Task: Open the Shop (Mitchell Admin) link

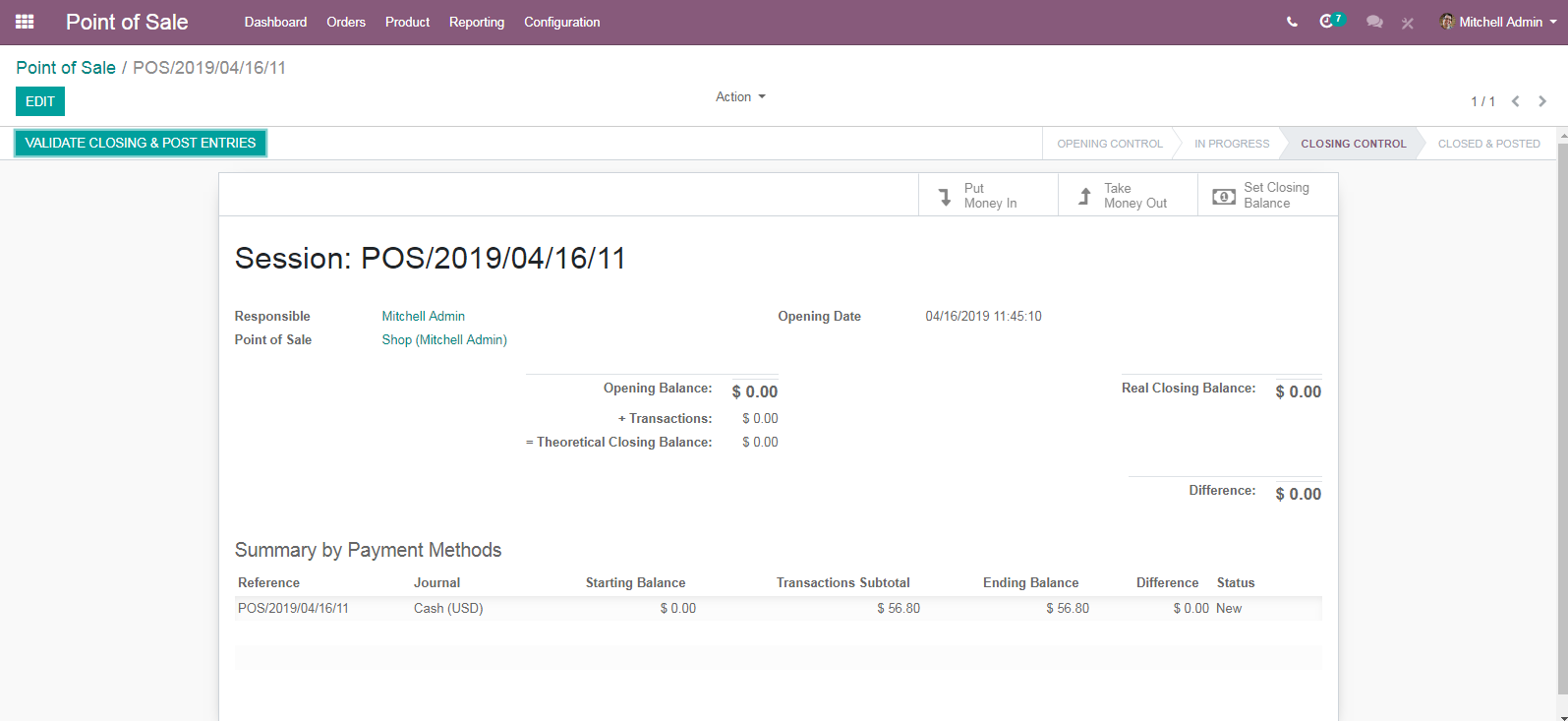Action: pyautogui.click(x=444, y=339)
